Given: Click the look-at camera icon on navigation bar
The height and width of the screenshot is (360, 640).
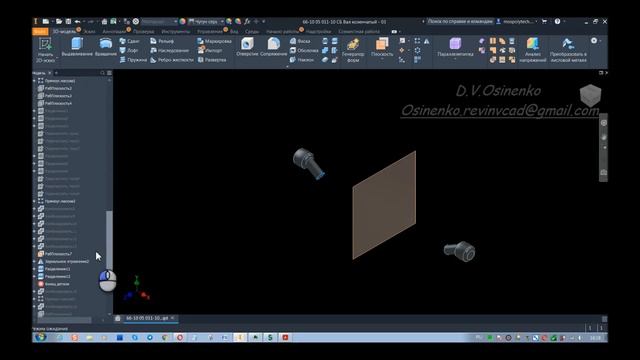Looking at the screenshot, I should [604, 172].
